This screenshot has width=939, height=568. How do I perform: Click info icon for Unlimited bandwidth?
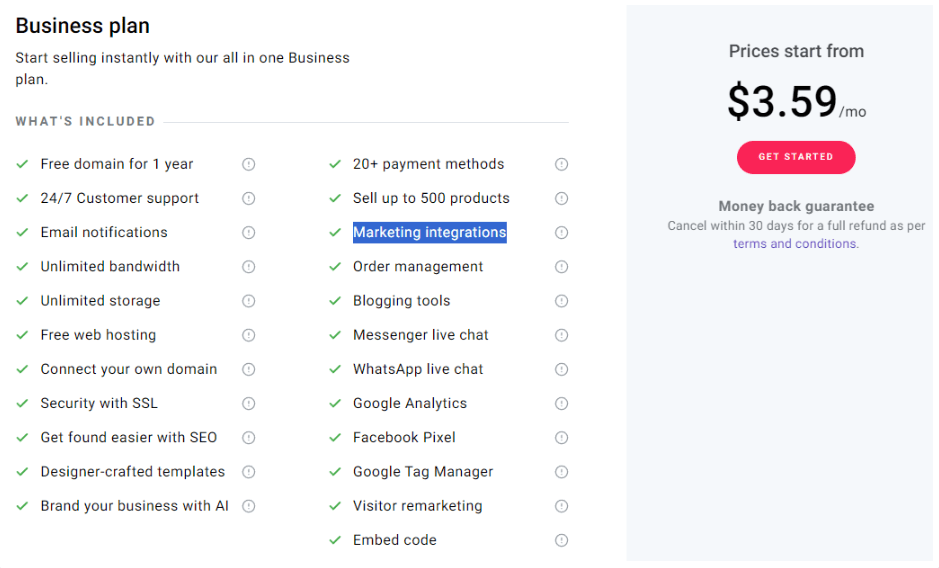(249, 267)
